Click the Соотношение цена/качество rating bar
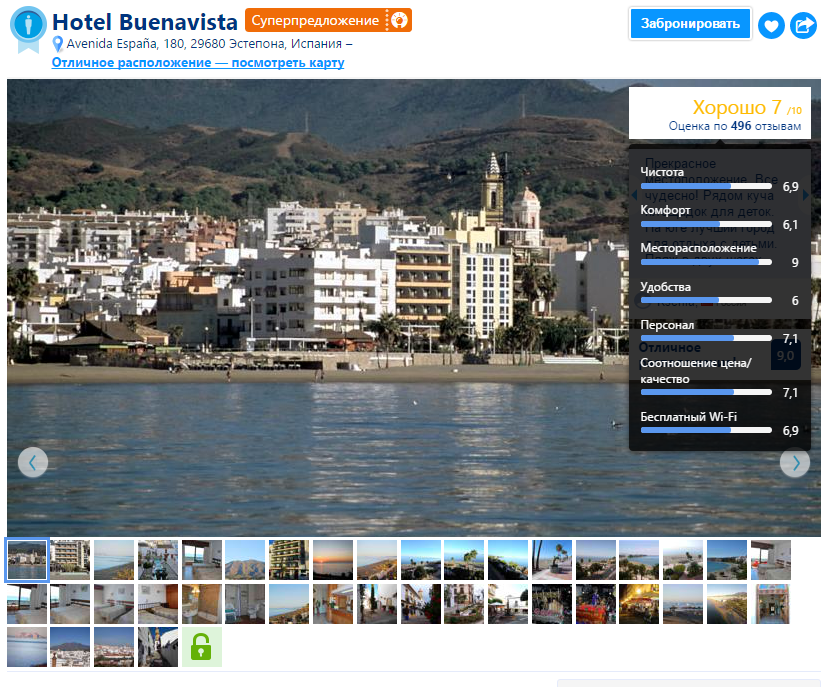Screen dimensions: 832x687 706,392
